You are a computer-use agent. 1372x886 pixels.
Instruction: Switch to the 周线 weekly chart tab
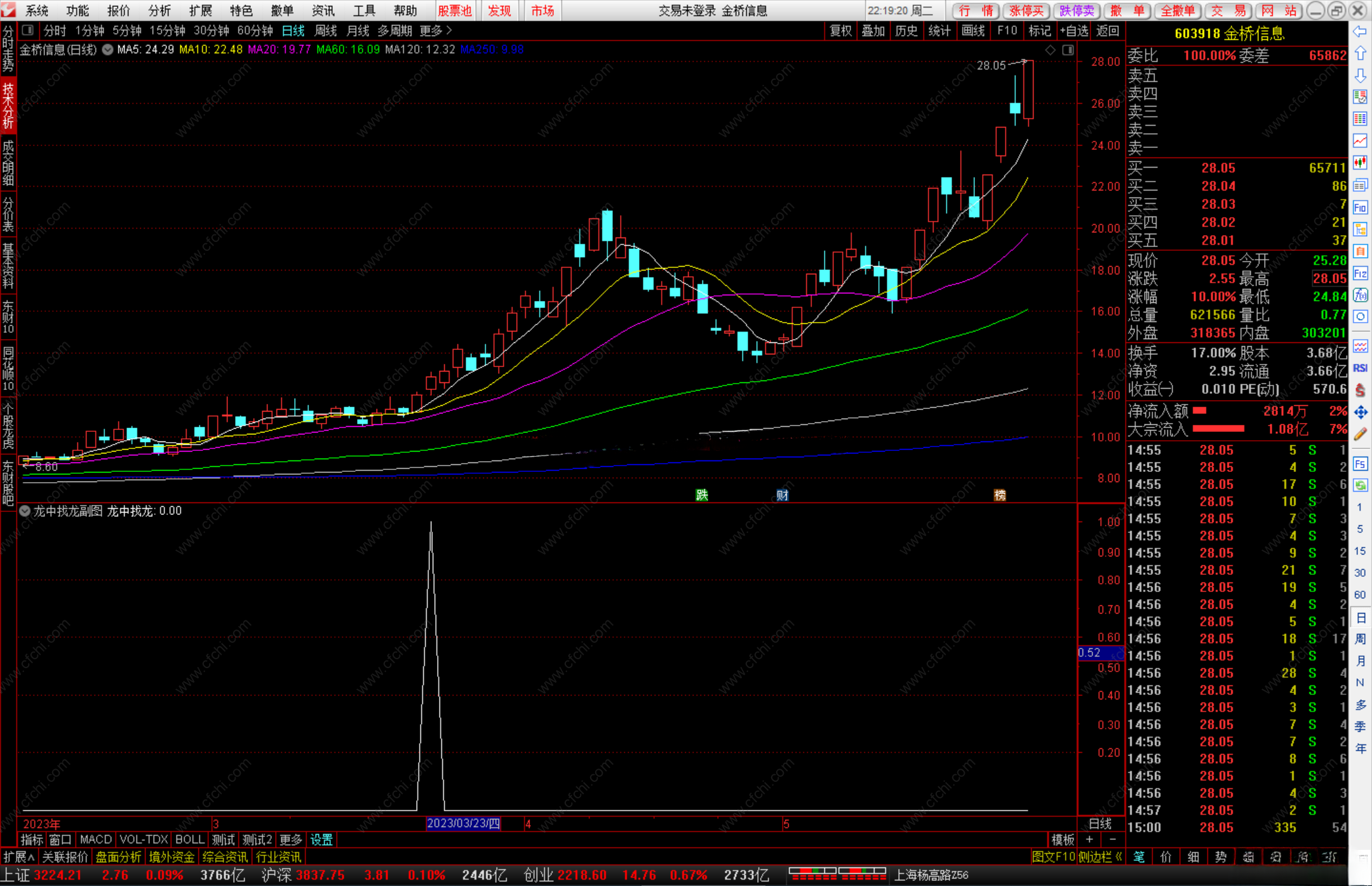pos(325,30)
